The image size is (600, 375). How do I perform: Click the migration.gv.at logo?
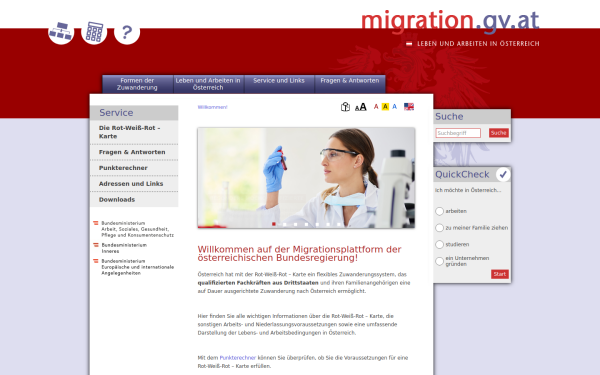[x=450, y=21]
